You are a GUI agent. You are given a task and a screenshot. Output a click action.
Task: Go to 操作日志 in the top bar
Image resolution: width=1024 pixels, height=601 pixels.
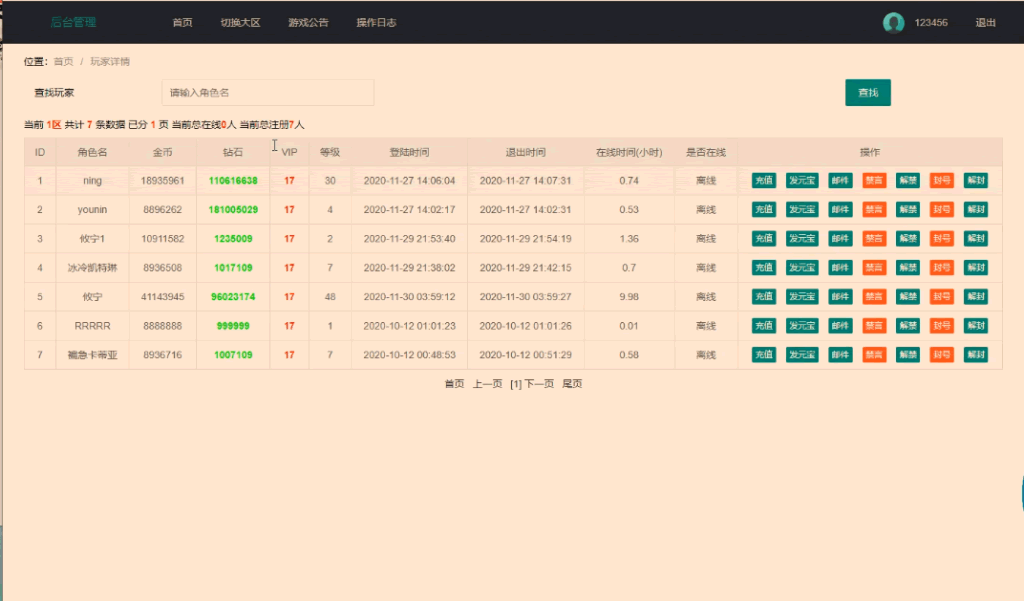(x=376, y=23)
